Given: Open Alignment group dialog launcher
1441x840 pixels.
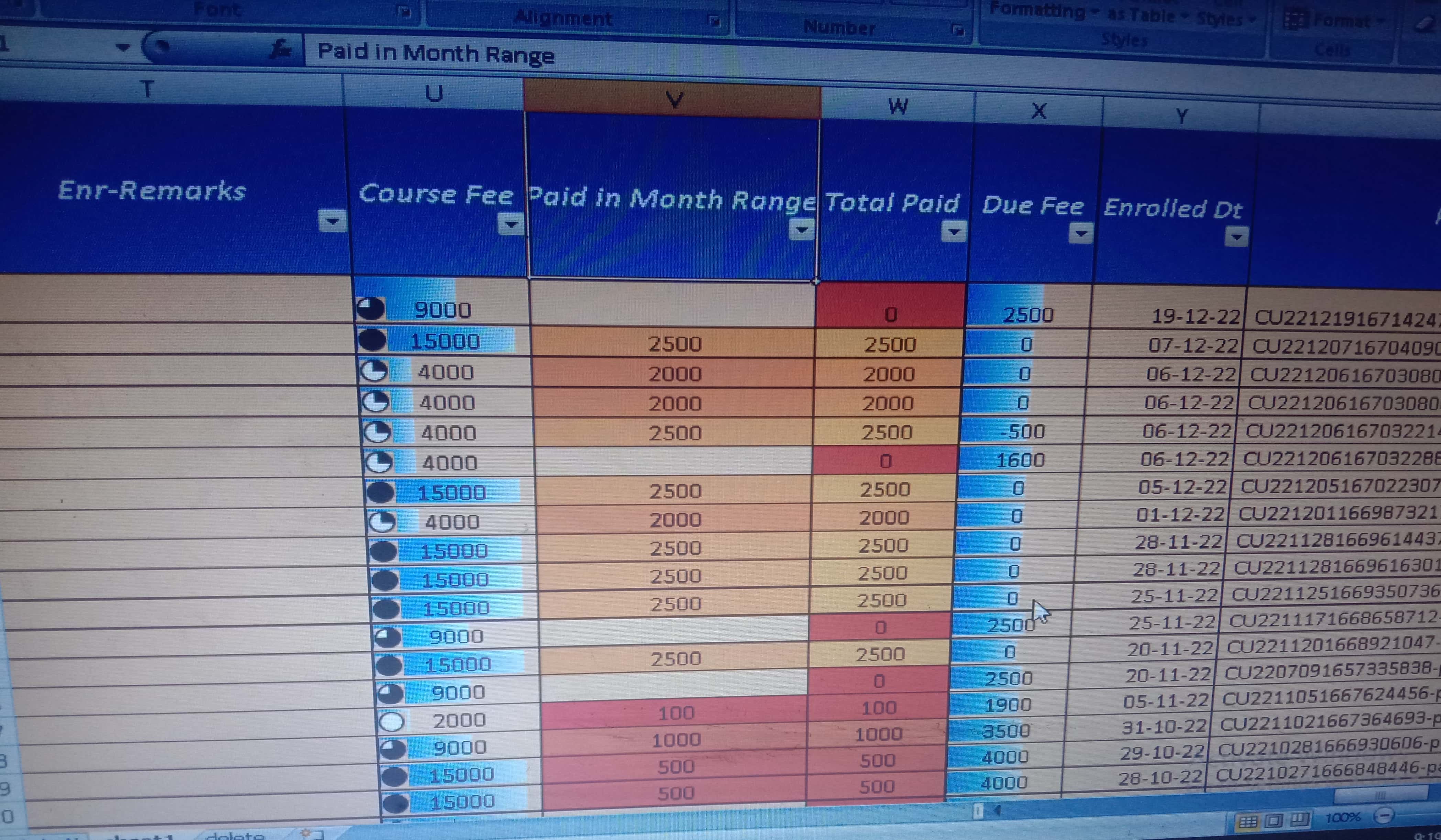Looking at the screenshot, I should pyautogui.click(x=714, y=21).
